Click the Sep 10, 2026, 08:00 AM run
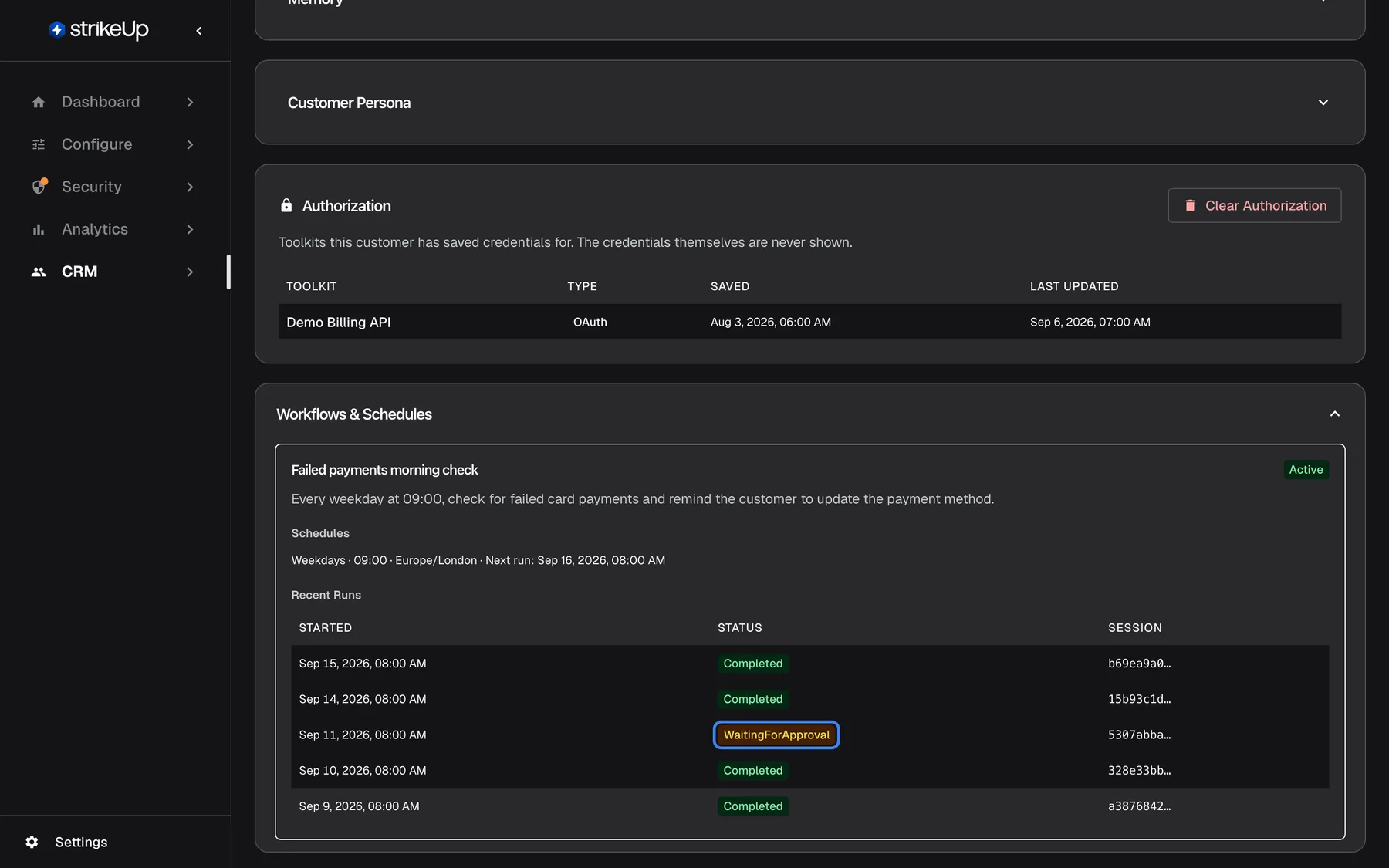 (362, 771)
